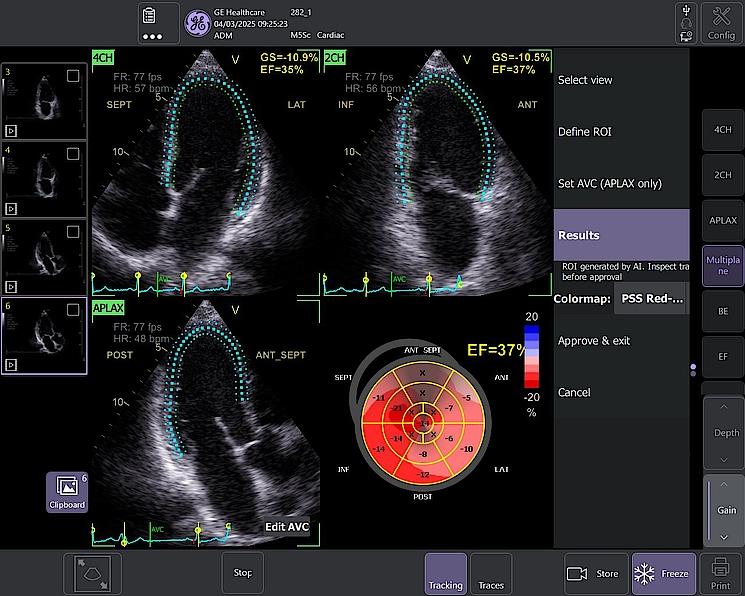Tick the checkbox on thumbnail 5

coord(73,231)
